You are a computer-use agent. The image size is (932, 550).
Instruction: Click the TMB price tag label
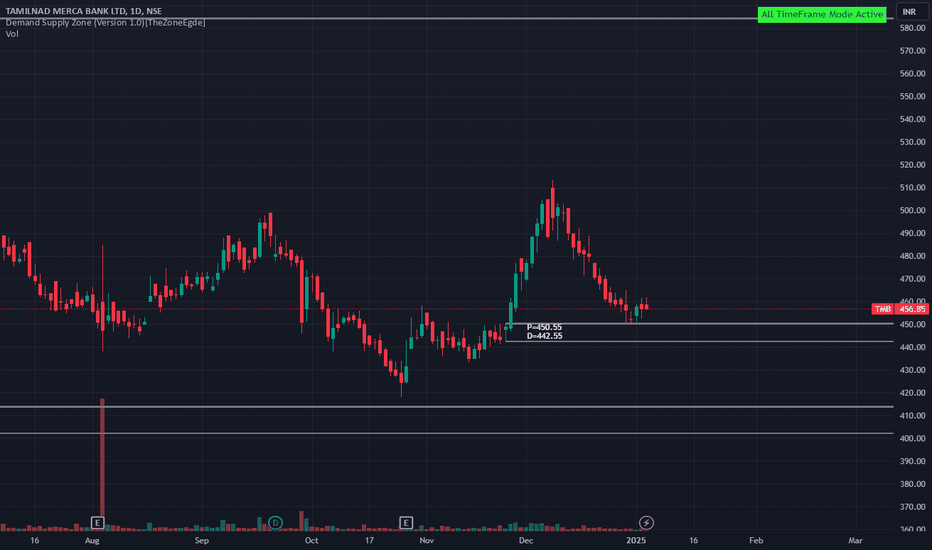coord(883,309)
